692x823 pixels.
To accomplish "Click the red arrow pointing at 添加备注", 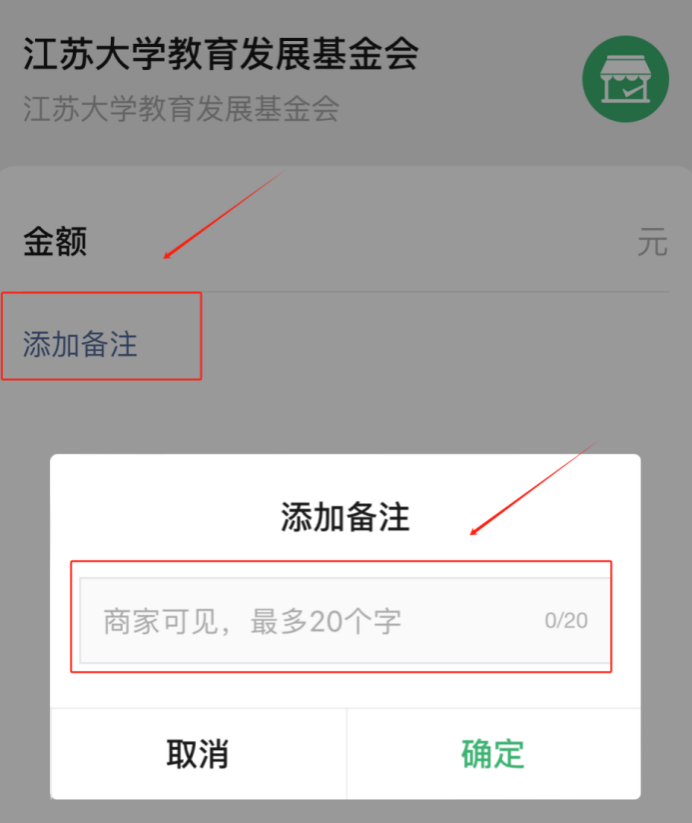I will (224, 214).
